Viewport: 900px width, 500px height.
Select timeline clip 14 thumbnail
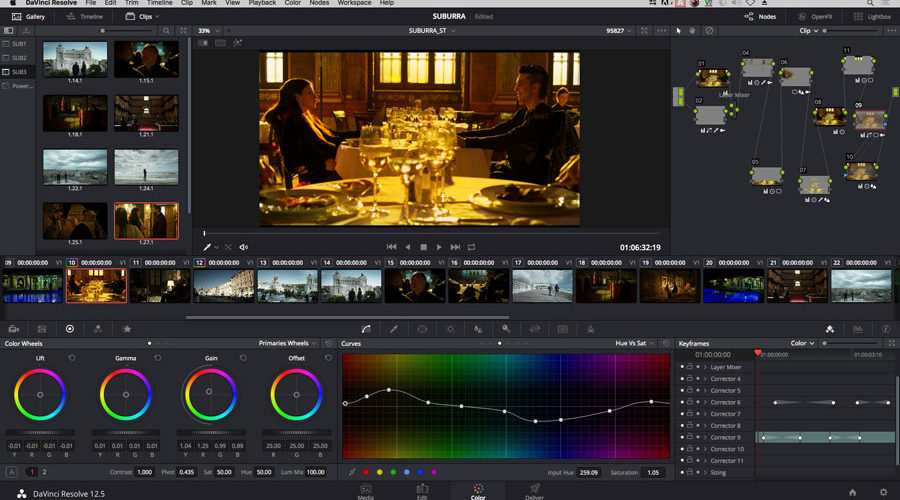click(351, 285)
